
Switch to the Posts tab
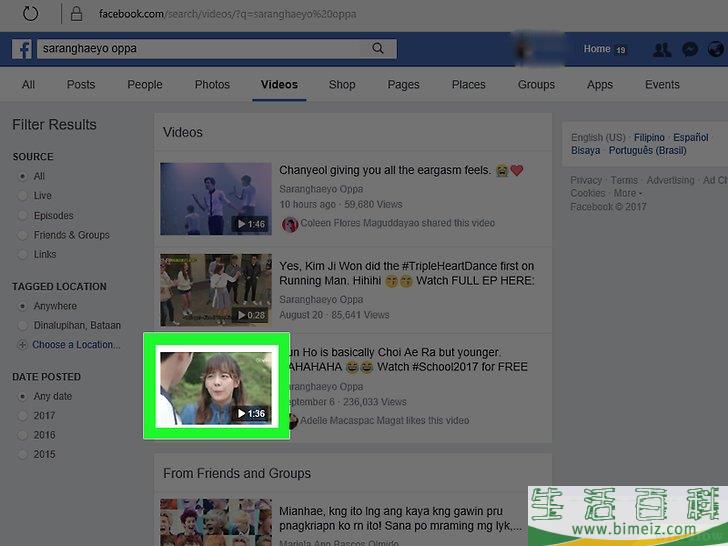[x=81, y=84]
